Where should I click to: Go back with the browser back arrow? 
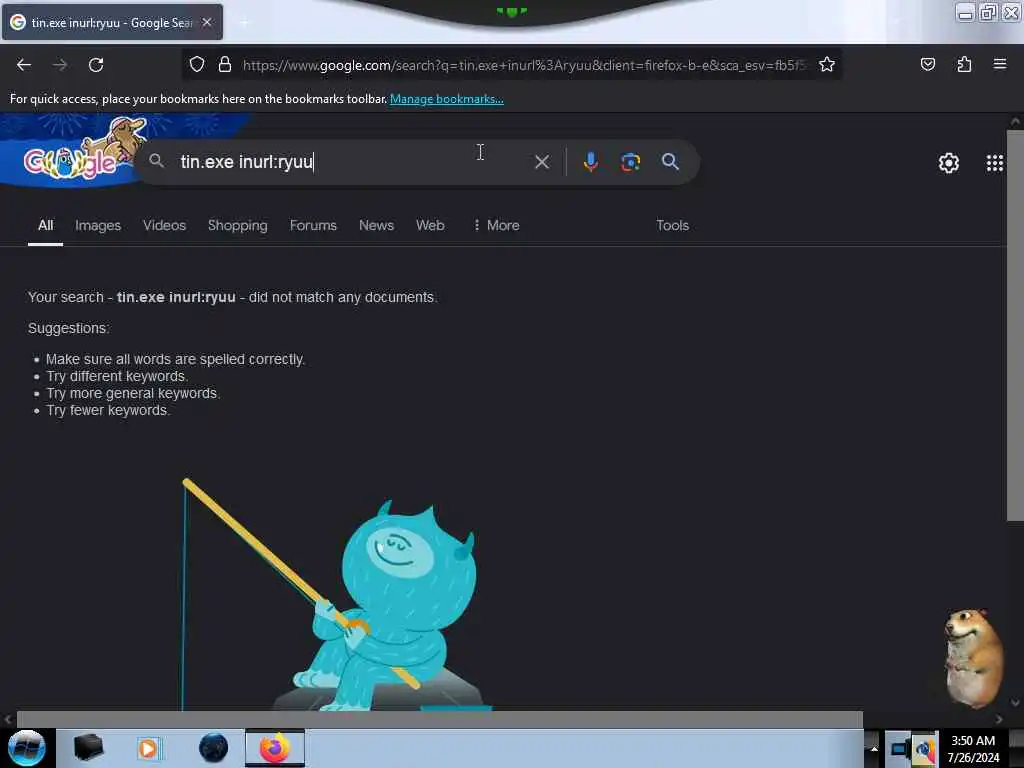[24, 65]
